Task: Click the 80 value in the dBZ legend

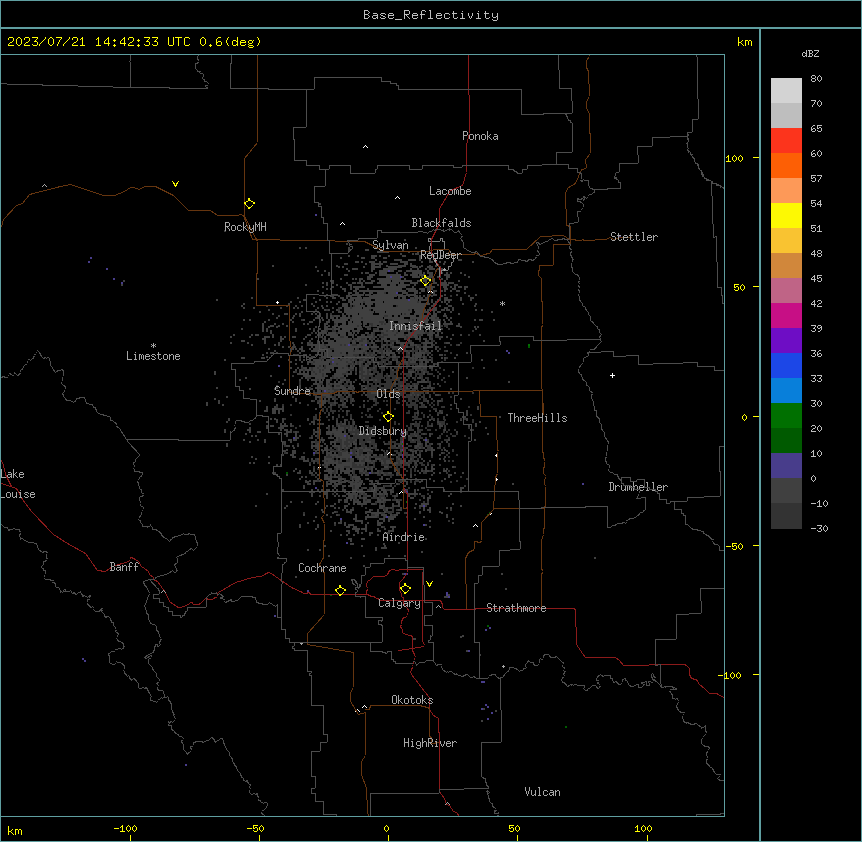Action: point(816,78)
